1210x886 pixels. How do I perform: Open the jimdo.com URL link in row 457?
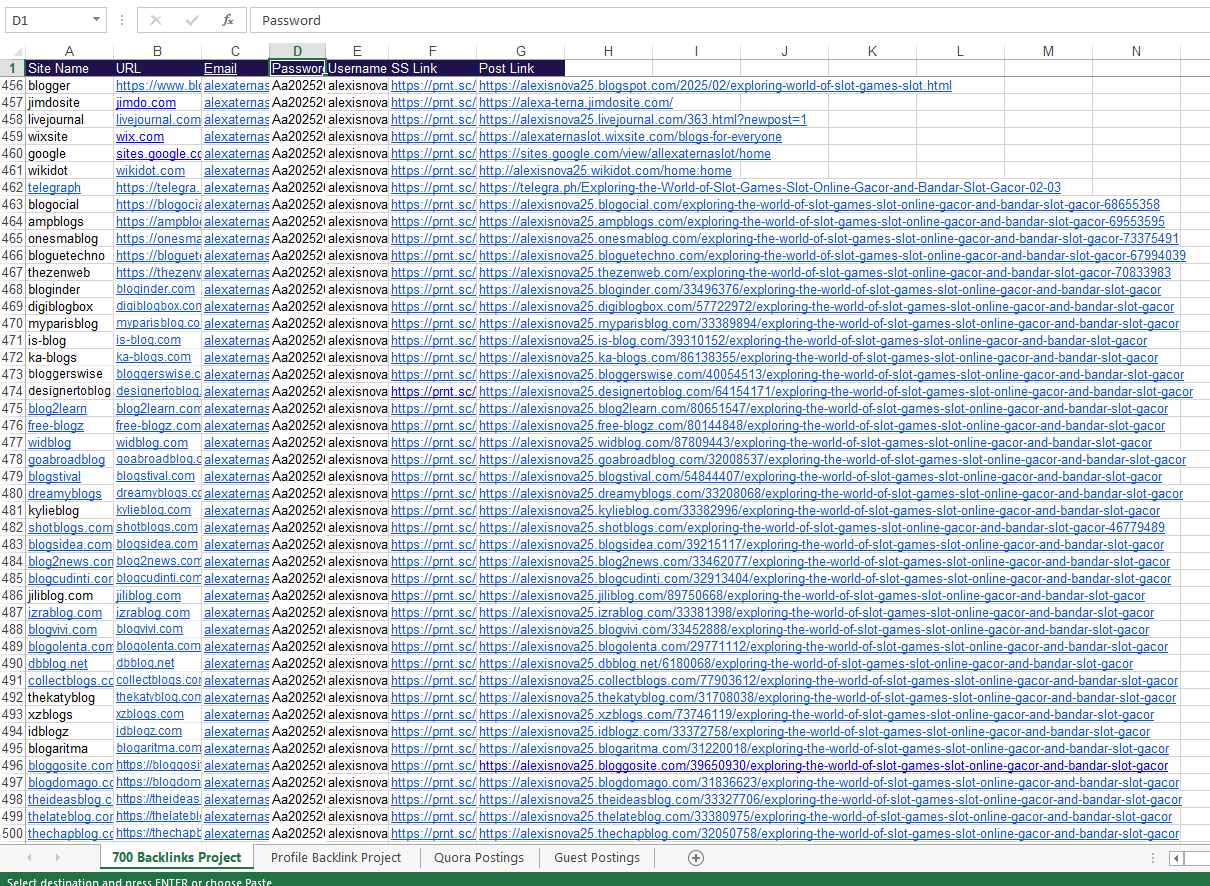tap(146, 103)
